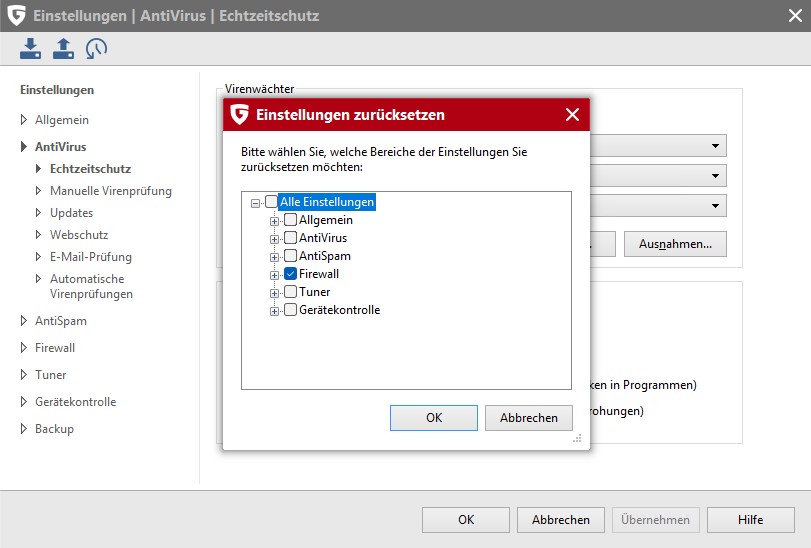The image size is (811, 548).
Task: Select Allgemein in the settings sidebar
Action: pos(62,120)
